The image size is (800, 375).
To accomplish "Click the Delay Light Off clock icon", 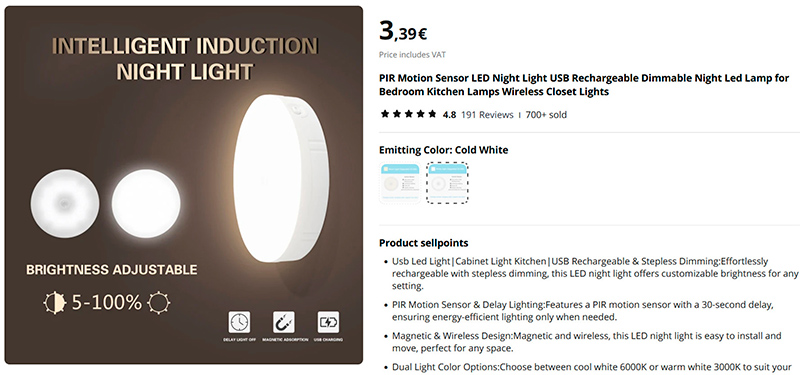I will tap(239, 322).
